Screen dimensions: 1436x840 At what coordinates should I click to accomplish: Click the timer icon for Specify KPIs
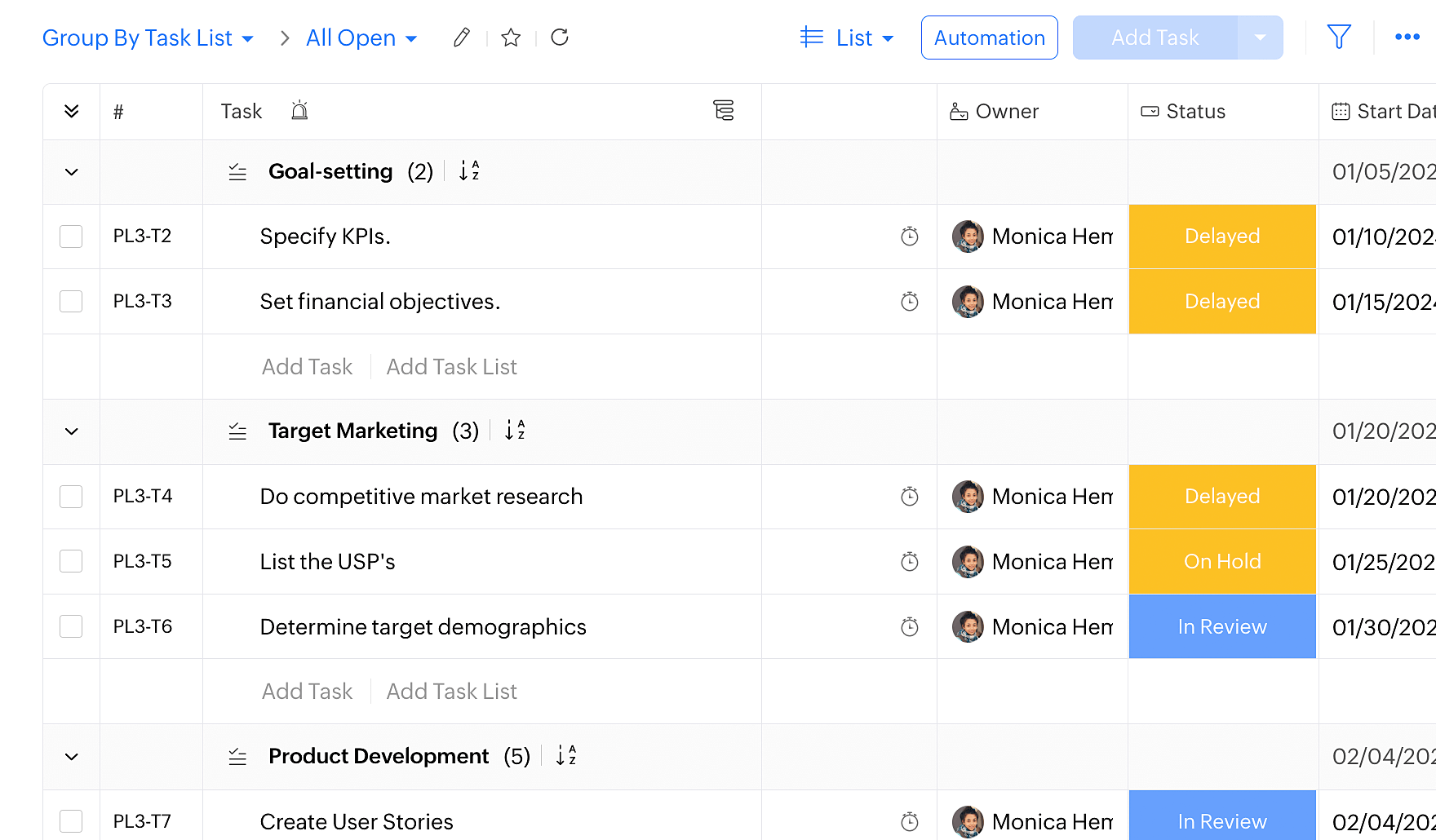[909, 237]
